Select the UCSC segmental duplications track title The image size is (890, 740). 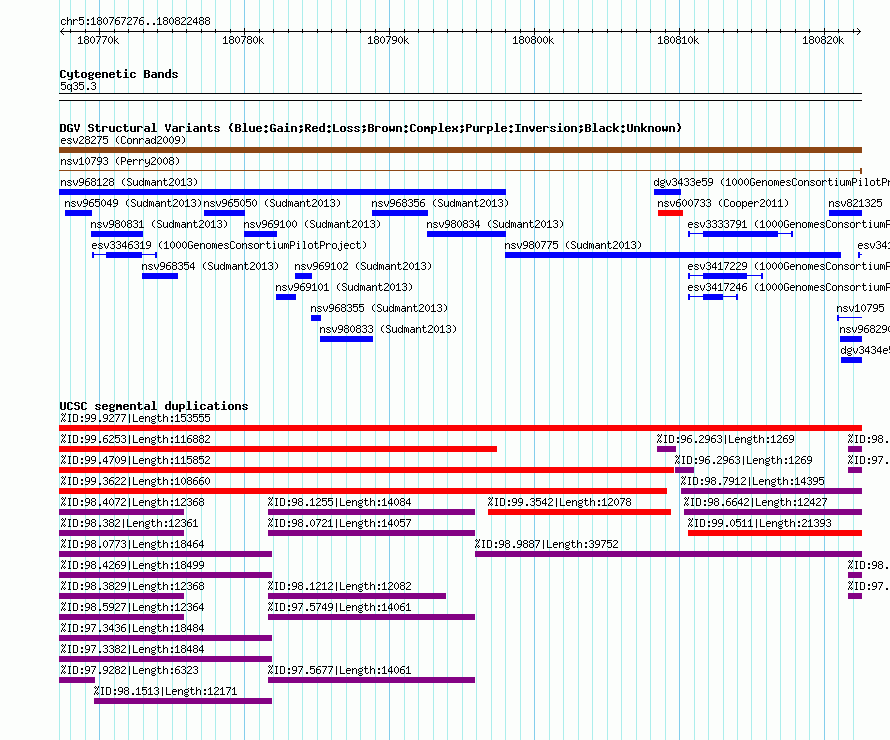154,406
